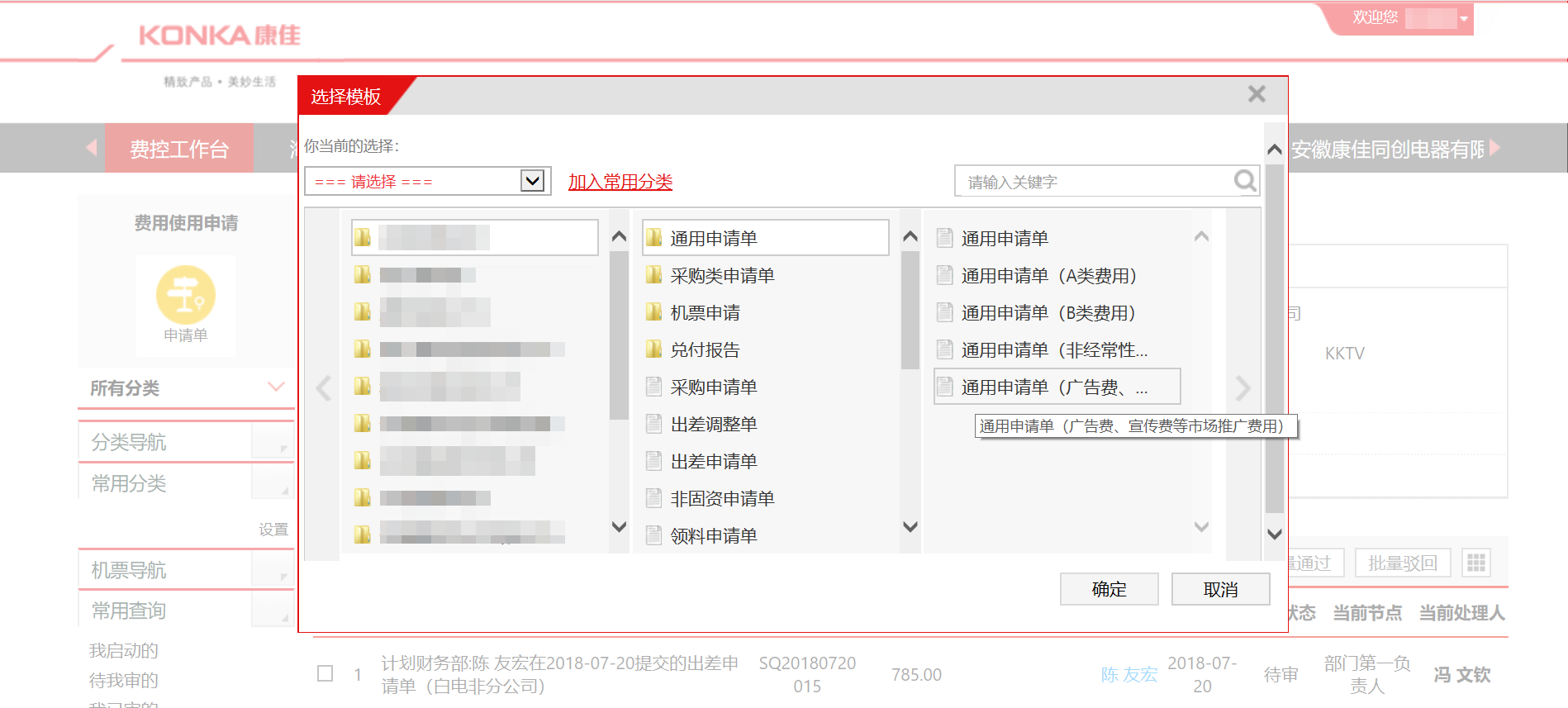
Task: Click the 加入常用分类 link
Action: (620, 182)
